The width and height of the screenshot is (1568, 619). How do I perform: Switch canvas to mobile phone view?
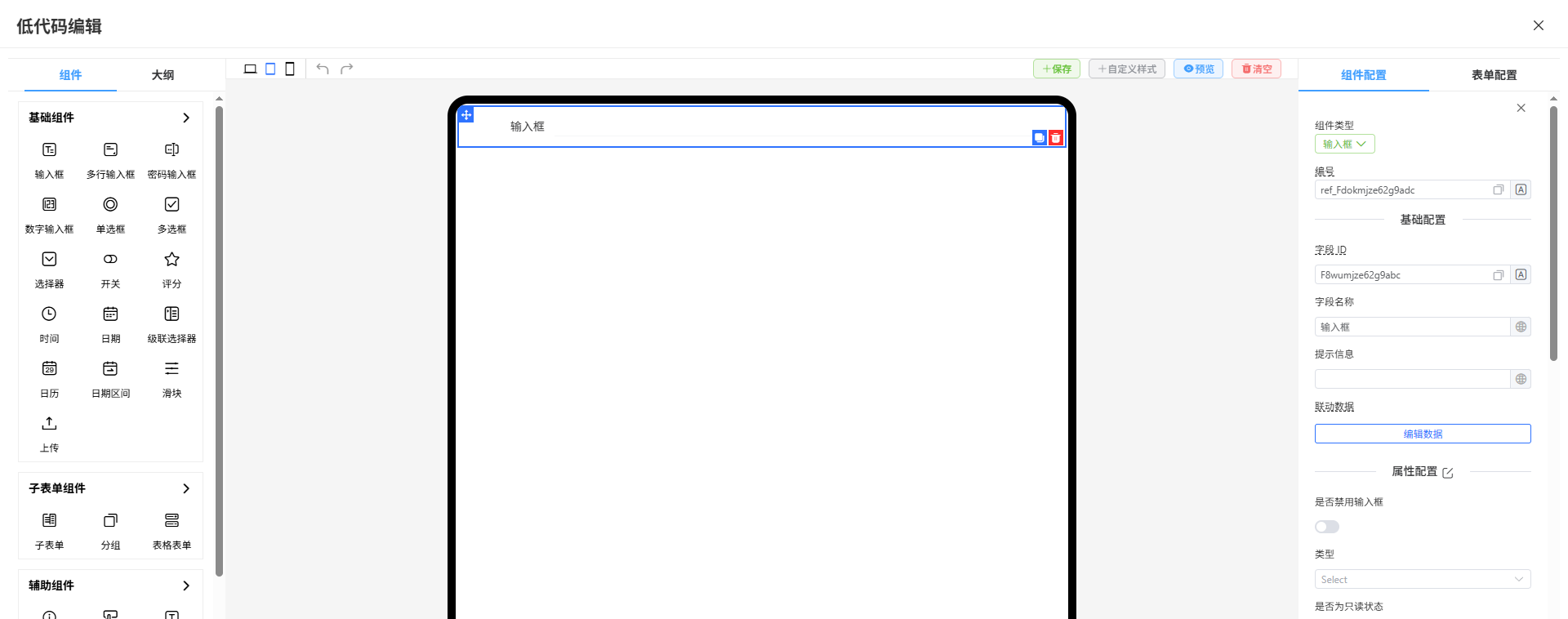[x=290, y=69]
